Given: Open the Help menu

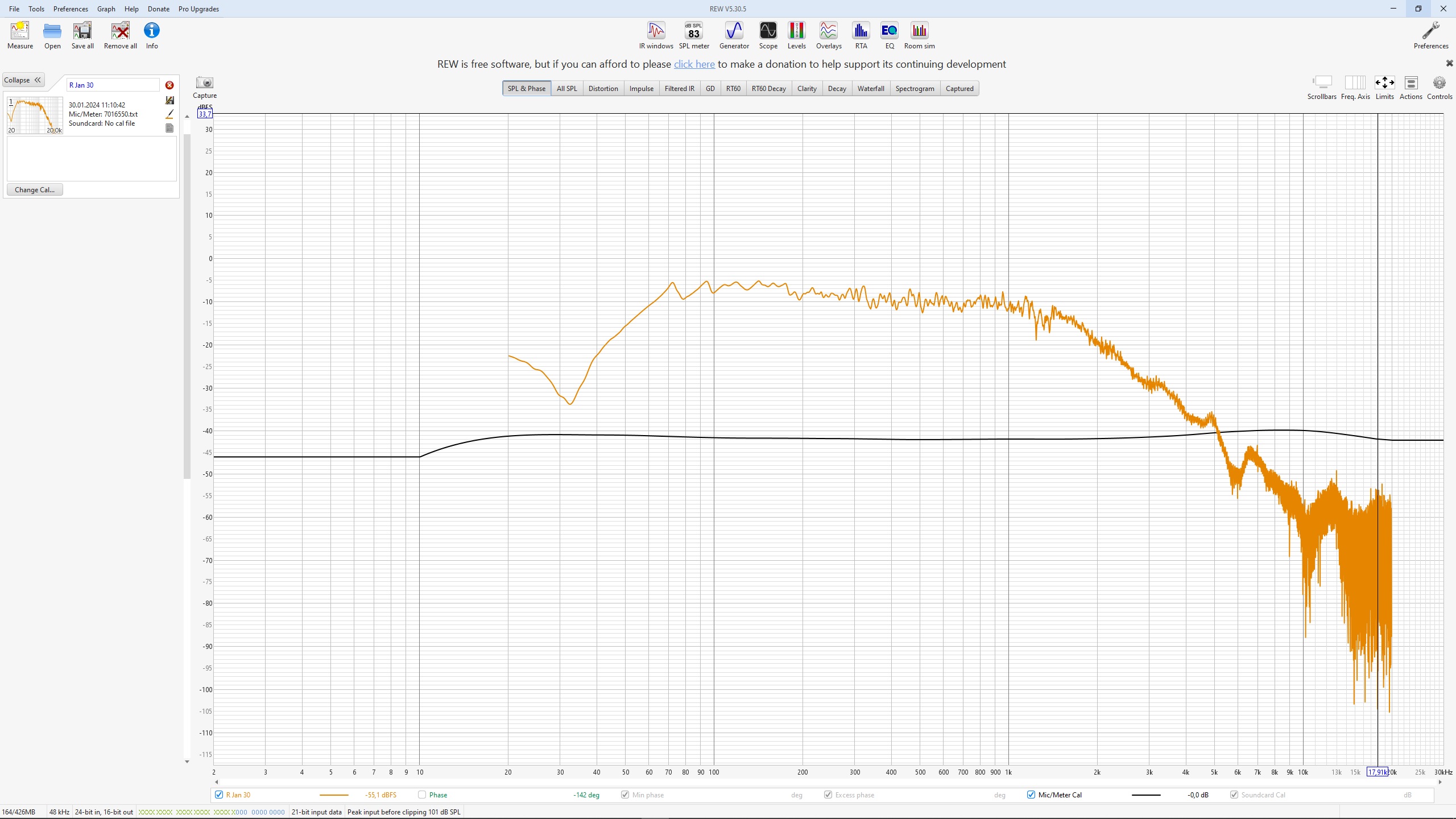Looking at the screenshot, I should (x=131, y=9).
